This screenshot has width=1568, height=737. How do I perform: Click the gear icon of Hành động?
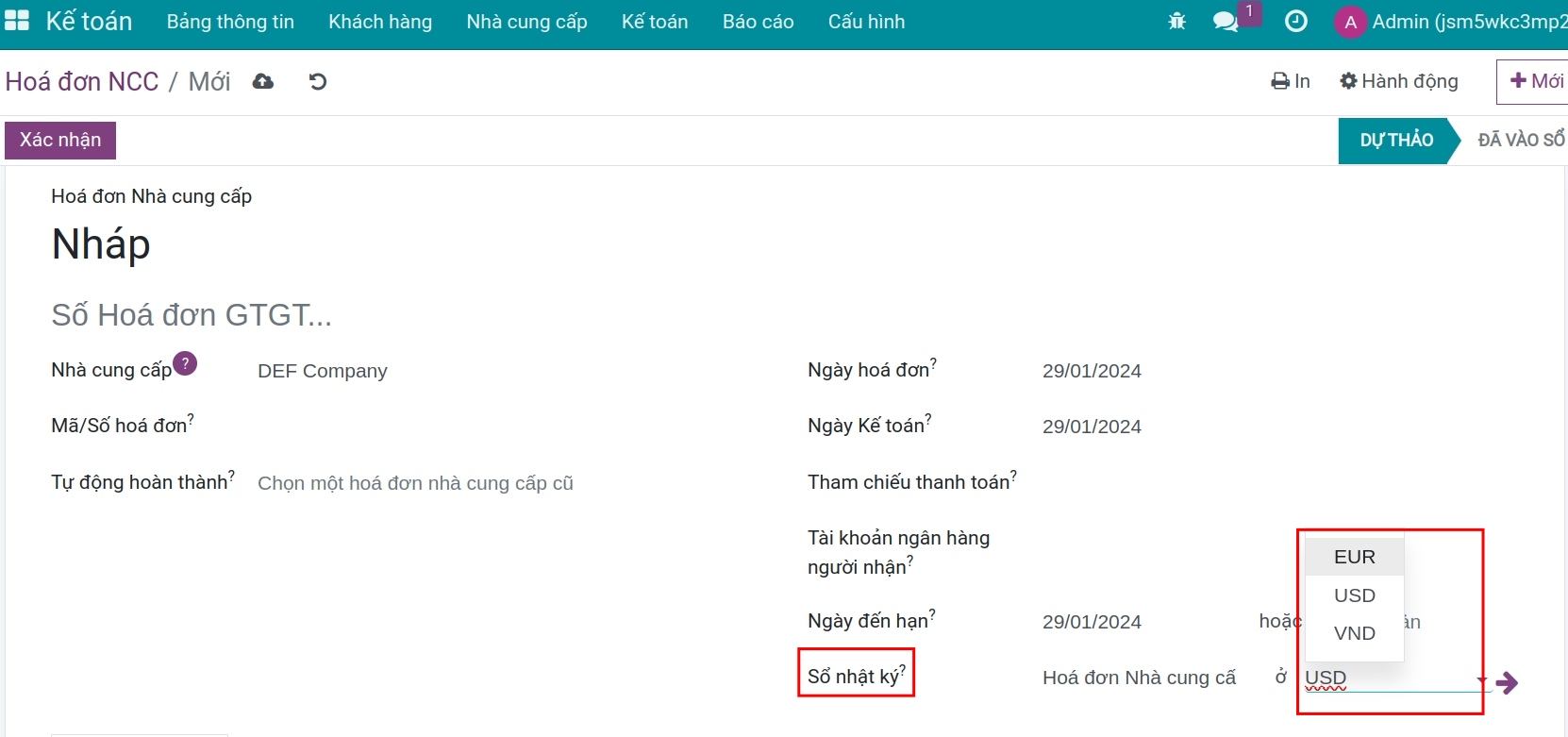point(1348,82)
